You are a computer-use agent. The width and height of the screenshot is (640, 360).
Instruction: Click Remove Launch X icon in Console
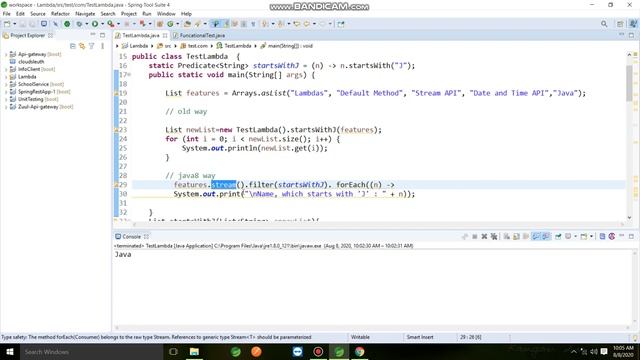click(x=484, y=236)
